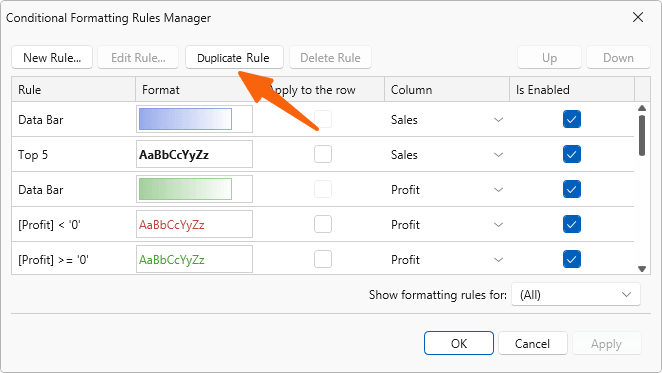Select the green AaBbCcYyZz format preview
The height and width of the screenshot is (373, 662).
[194, 259]
